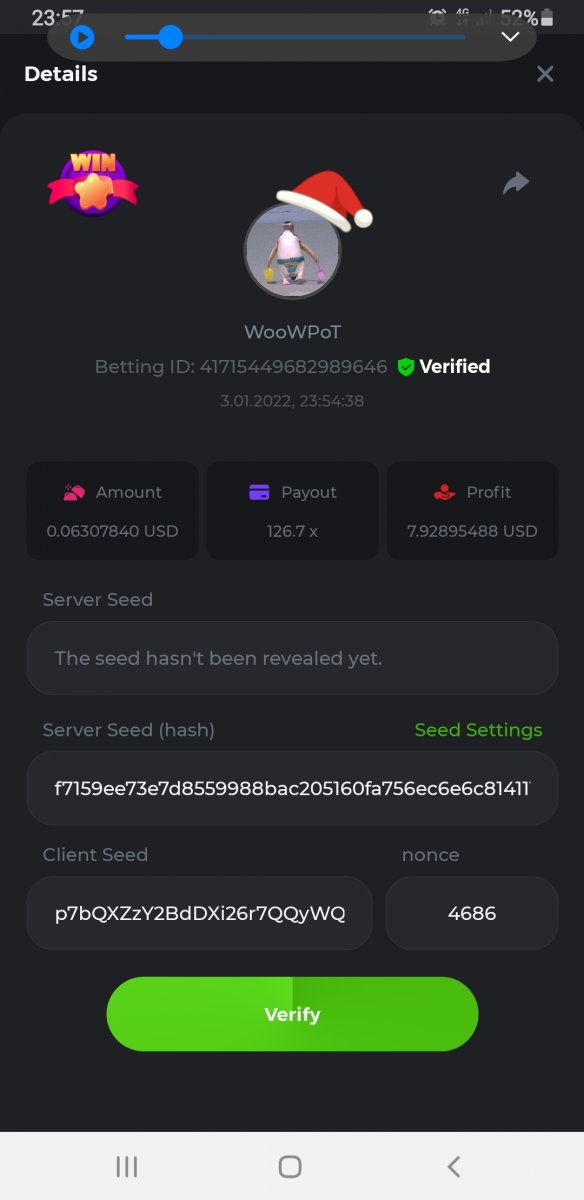Tap the Client Seed field

coord(199,913)
